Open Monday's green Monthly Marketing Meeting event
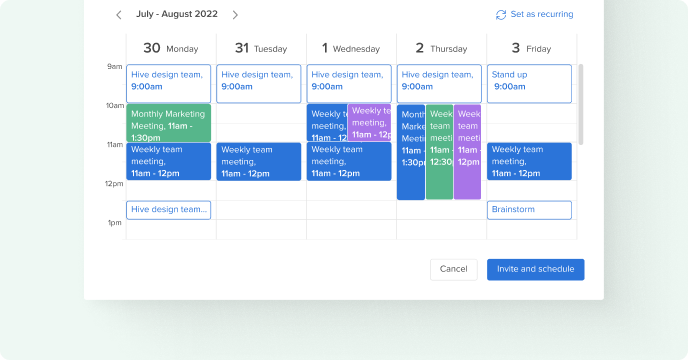This screenshot has width=688, height=360. [168, 123]
